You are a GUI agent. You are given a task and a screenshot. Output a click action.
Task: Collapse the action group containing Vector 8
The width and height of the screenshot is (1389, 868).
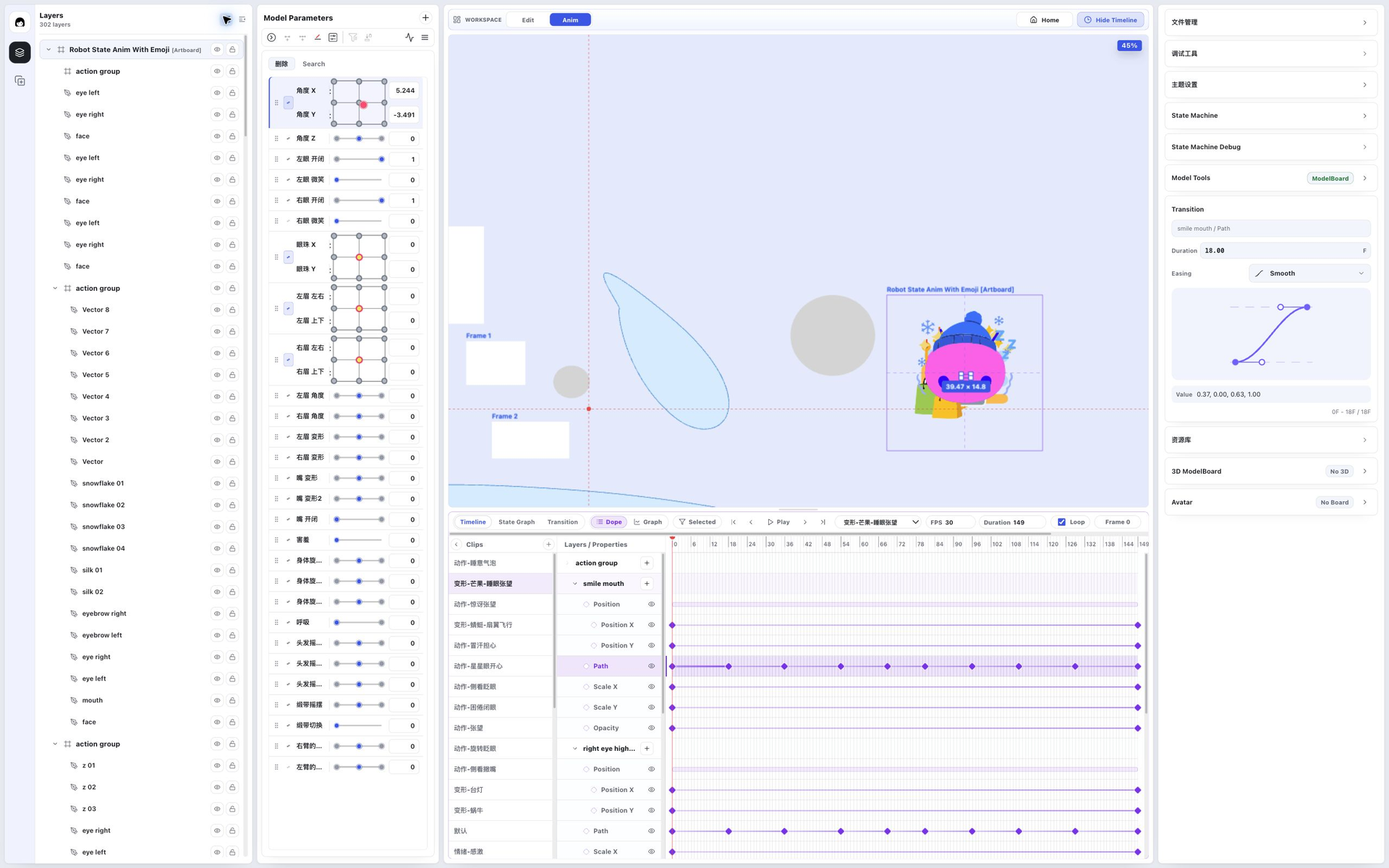click(x=55, y=288)
